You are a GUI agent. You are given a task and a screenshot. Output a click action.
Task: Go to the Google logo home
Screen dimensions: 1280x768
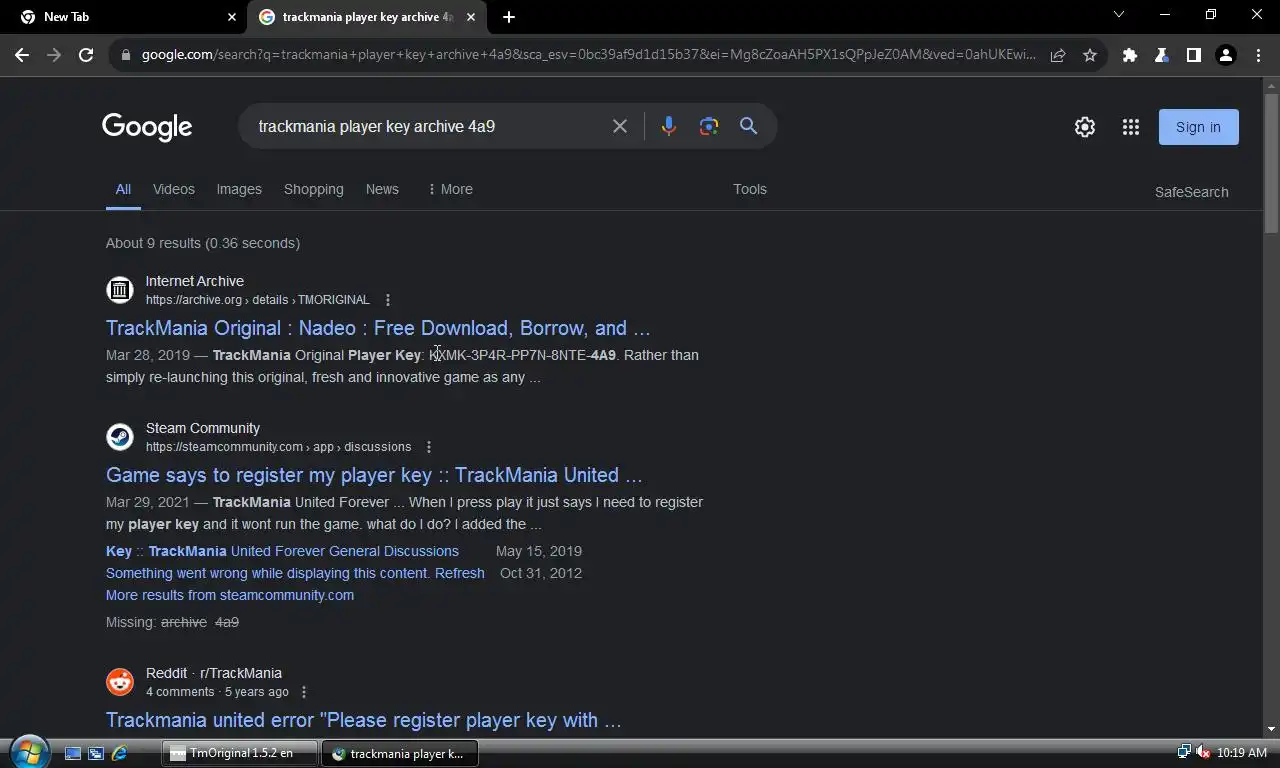pyautogui.click(x=147, y=127)
